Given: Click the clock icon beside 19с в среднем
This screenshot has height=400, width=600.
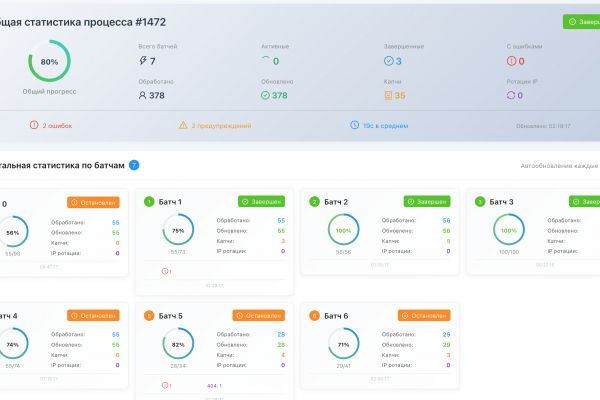Looking at the screenshot, I should pos(355,125).
